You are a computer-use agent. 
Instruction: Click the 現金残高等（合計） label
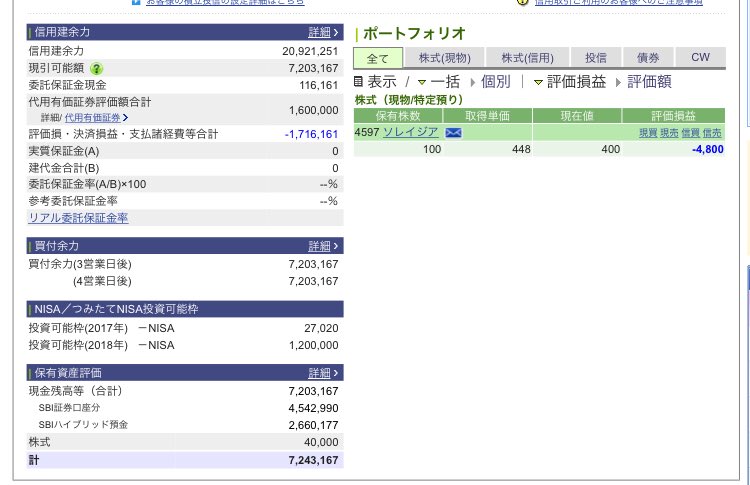[76, 391]
